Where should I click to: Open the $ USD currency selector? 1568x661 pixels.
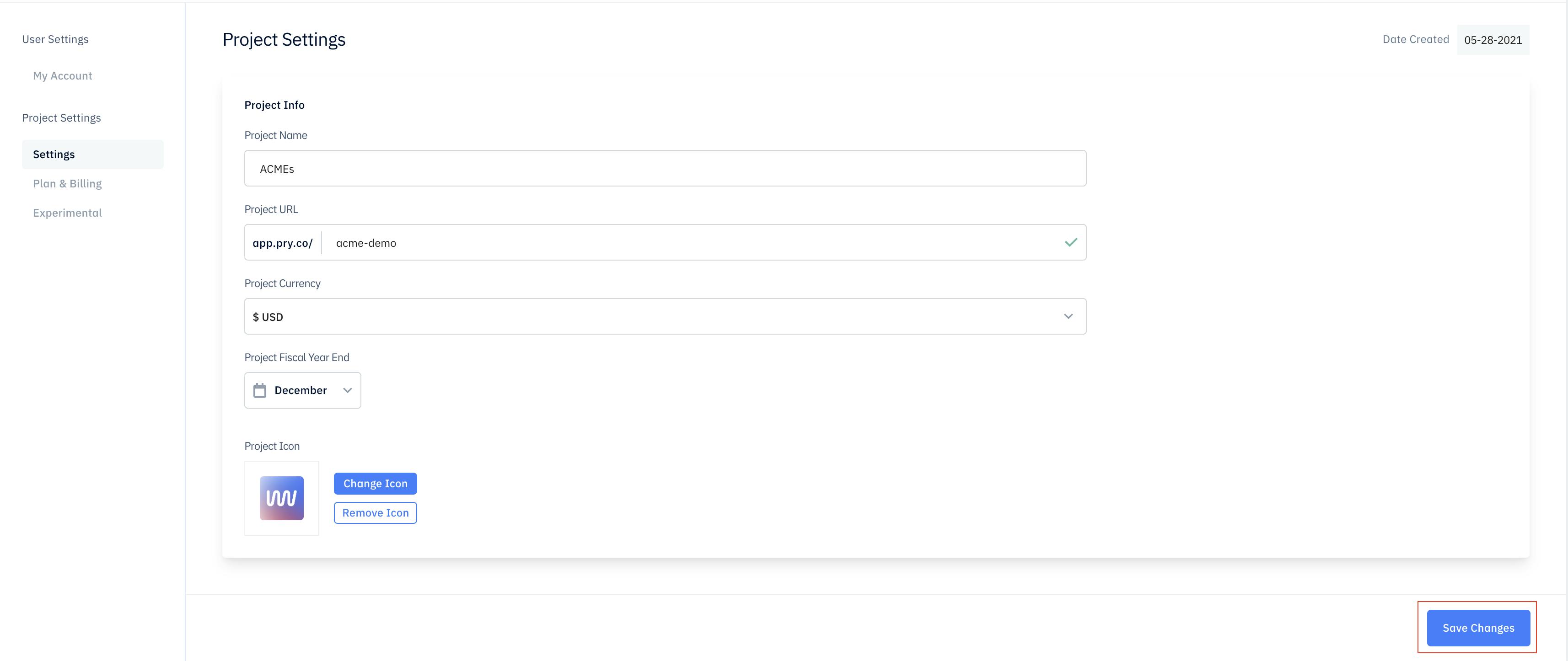[666, 316]
